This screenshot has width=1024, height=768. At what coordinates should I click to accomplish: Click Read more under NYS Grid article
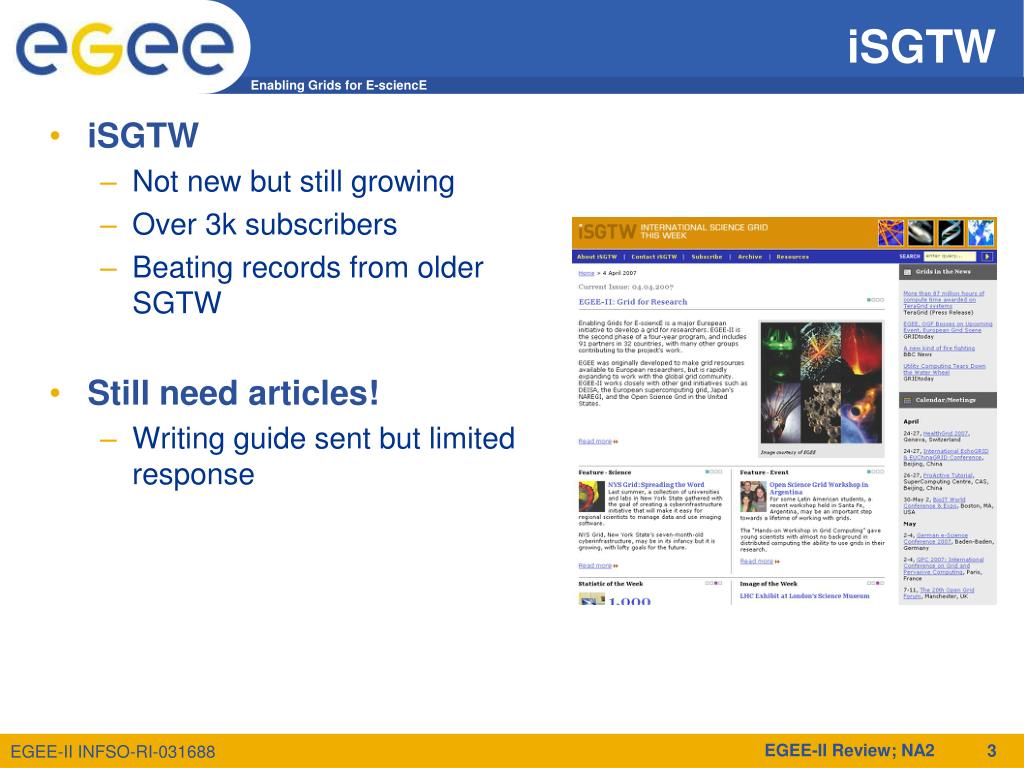pos(595,566)
